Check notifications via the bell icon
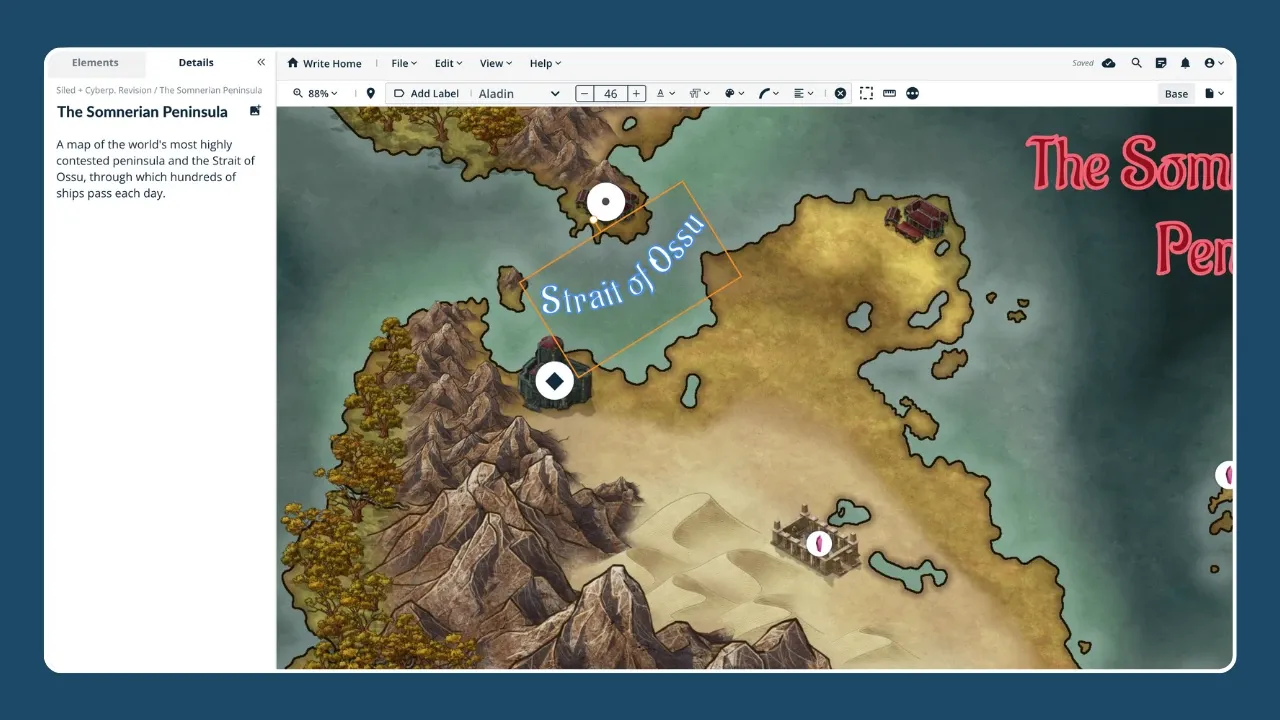The image size is (1280, 720). click(1185, 62)
